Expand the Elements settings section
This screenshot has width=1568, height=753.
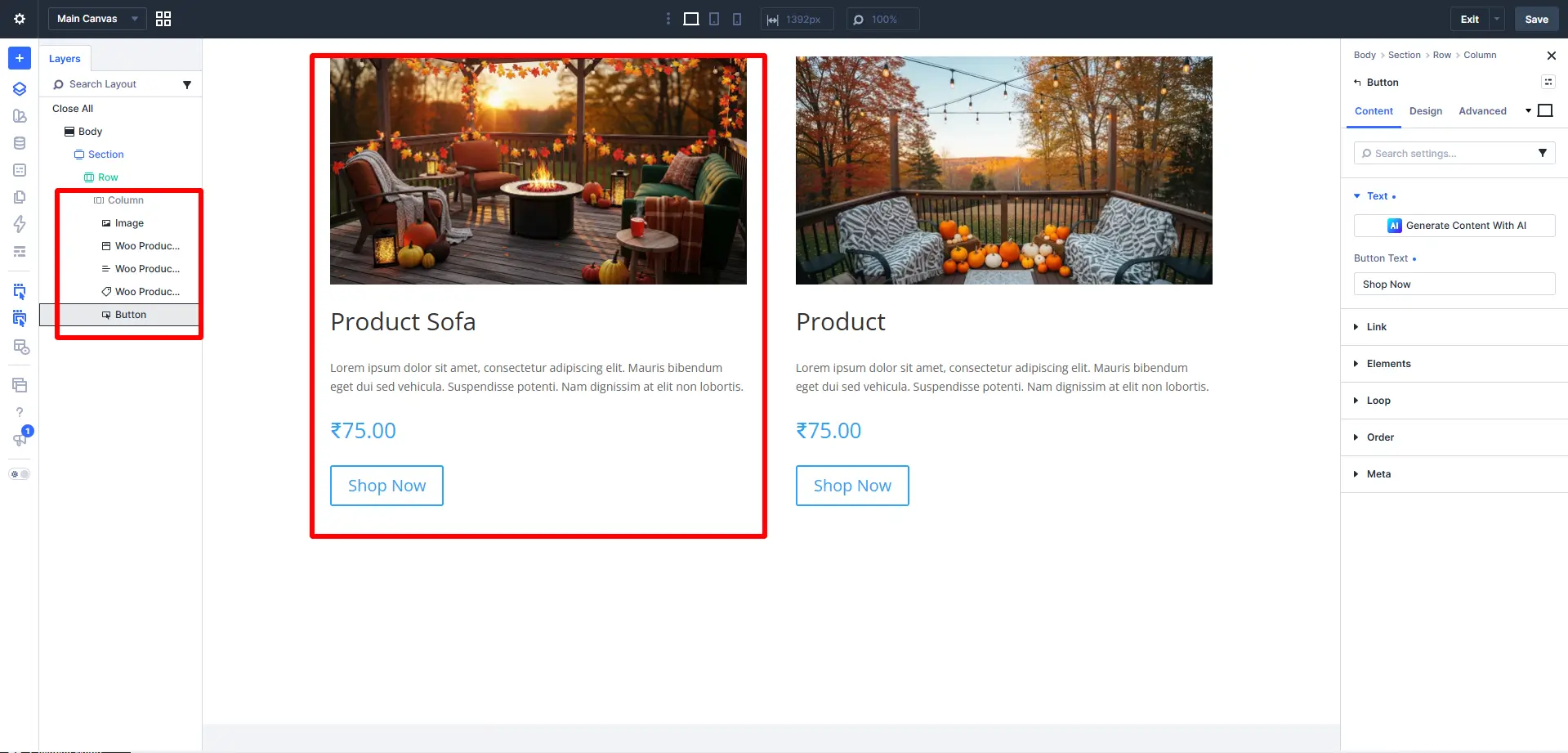click(x=1454, y=364)
